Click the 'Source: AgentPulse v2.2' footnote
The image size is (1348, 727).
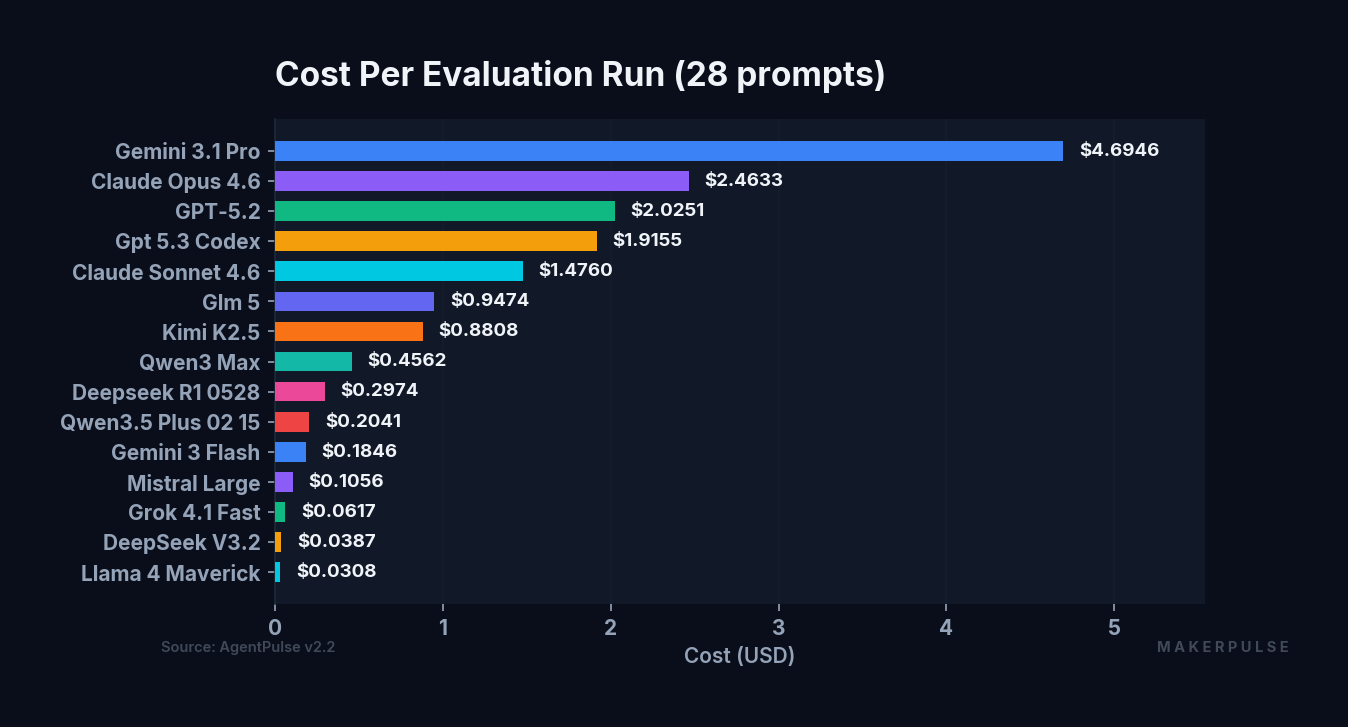[248, 647]
